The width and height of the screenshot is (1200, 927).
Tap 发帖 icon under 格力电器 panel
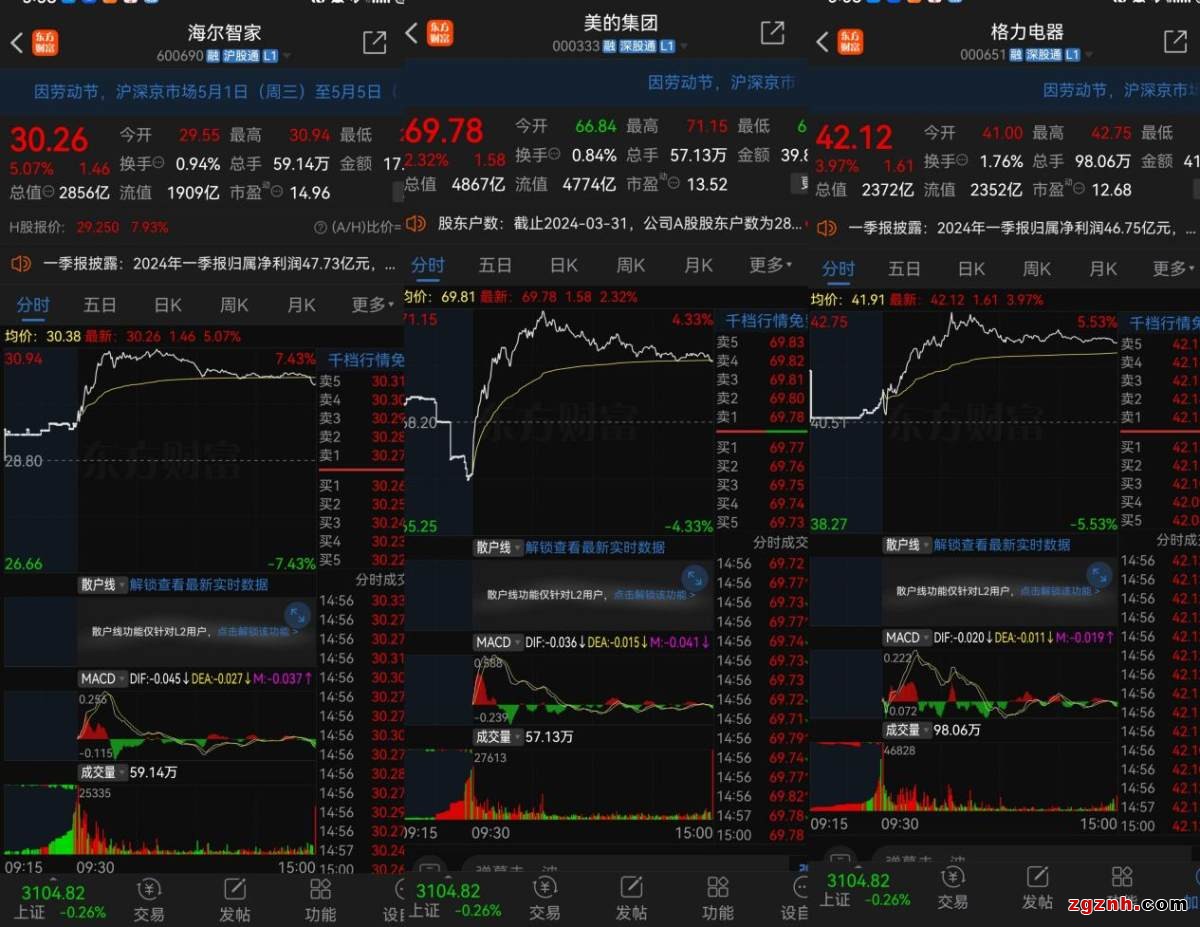pos(1037,887)
